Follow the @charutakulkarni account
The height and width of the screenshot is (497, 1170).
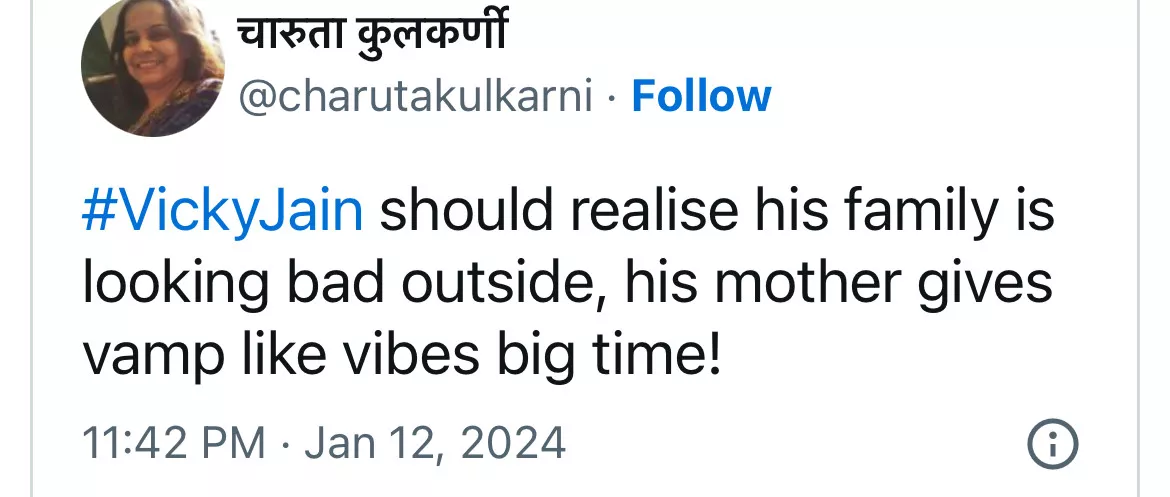[x=701, y=96]
